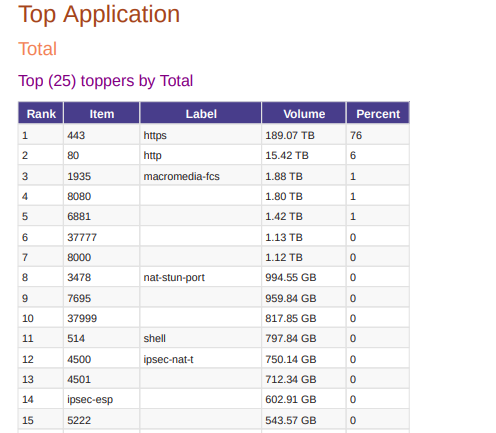The width and height of the screenshot is (496, 433).
Task: Click the nat-stun-port label cell
Action: coord(201,277)
